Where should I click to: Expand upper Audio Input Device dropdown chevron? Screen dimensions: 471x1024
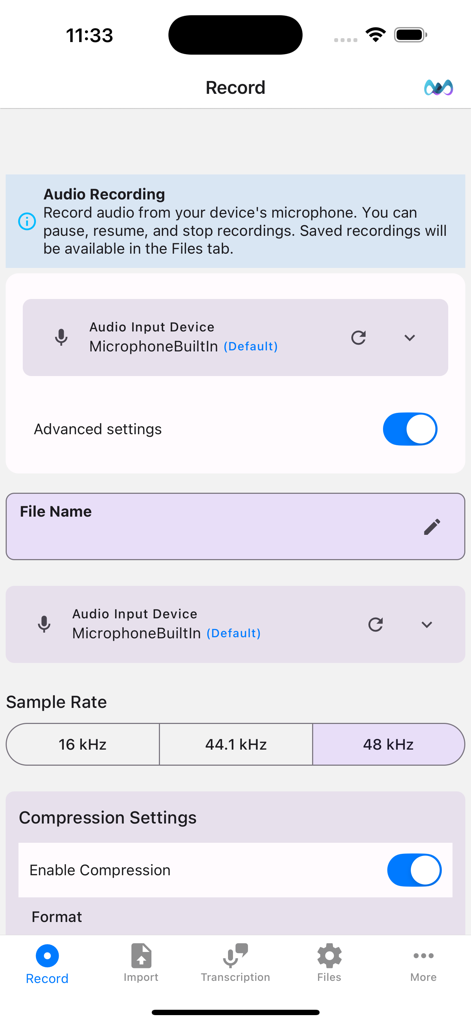point(410,338)
